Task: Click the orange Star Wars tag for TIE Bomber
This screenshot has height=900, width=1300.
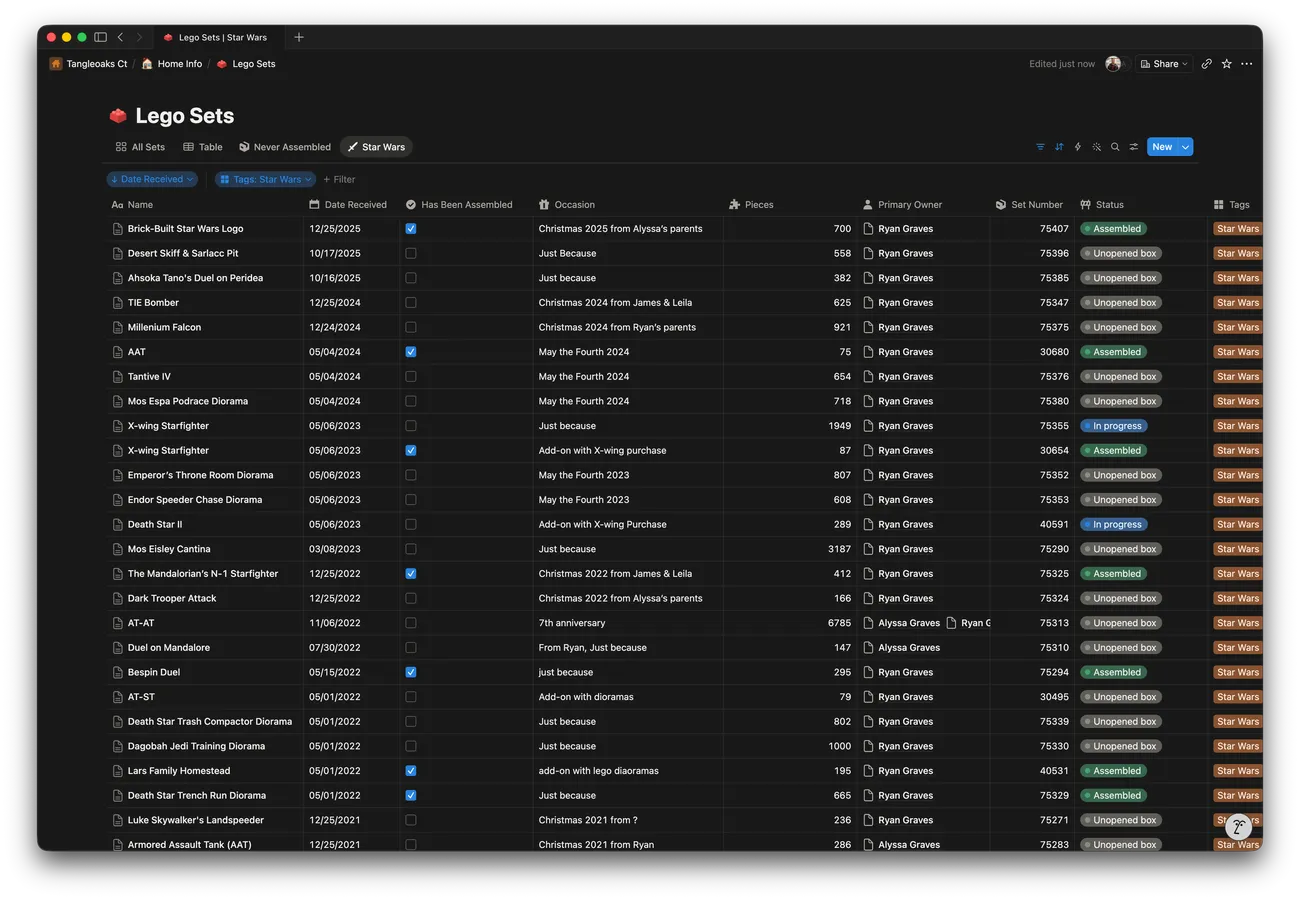Action: [1237, 303]
